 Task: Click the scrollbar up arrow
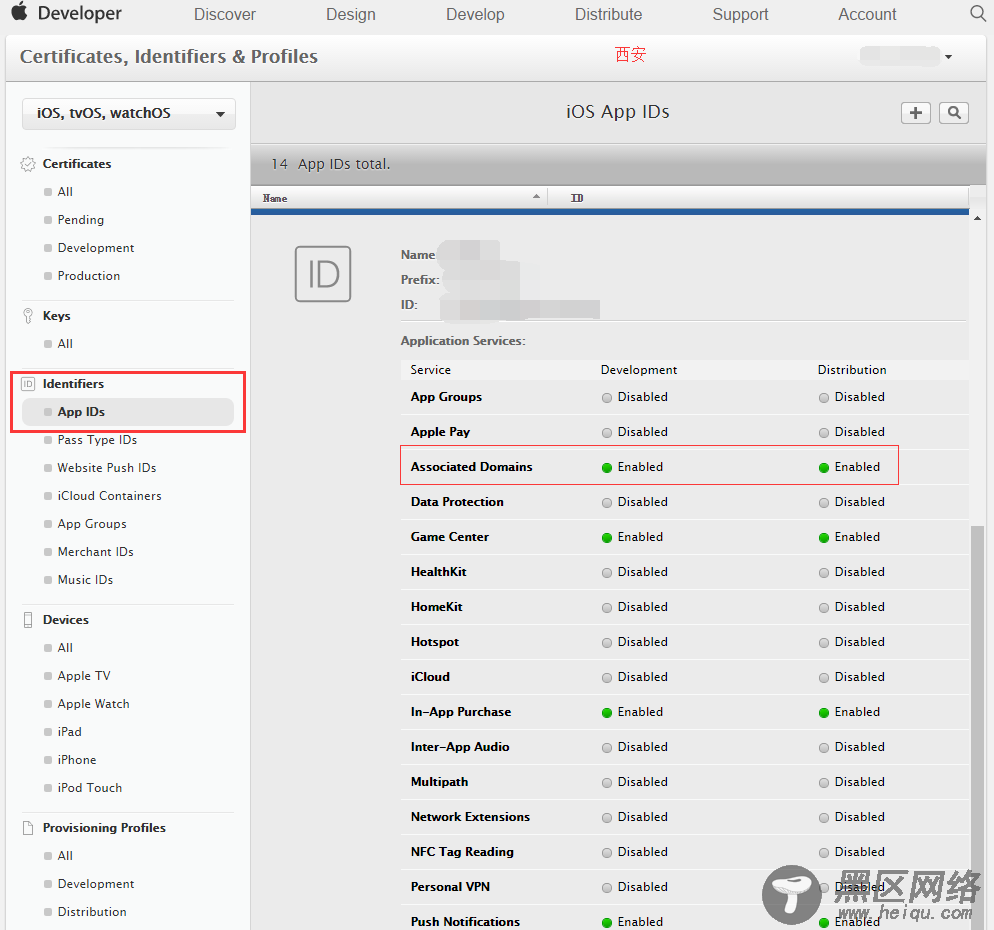click(978, 219)
